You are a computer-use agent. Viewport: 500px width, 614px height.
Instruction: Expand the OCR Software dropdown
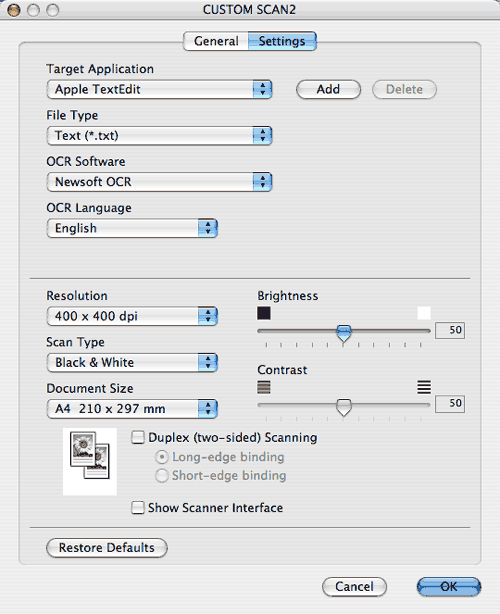click(159, 182)
